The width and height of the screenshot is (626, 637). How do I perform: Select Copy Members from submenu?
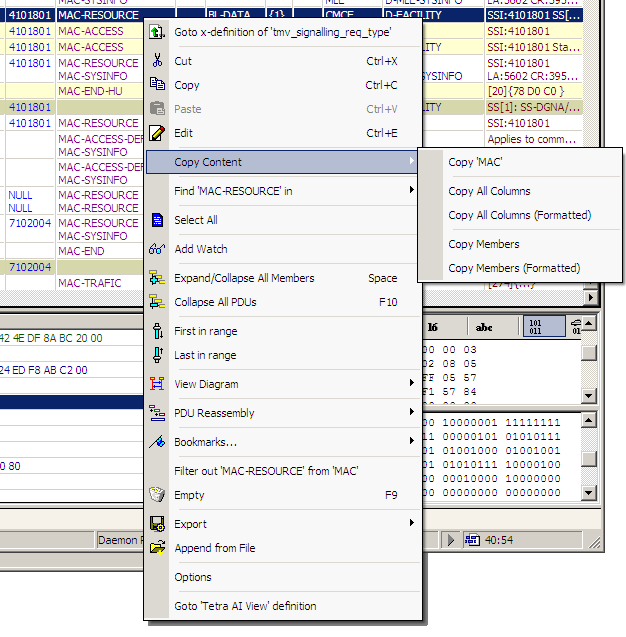484,244
